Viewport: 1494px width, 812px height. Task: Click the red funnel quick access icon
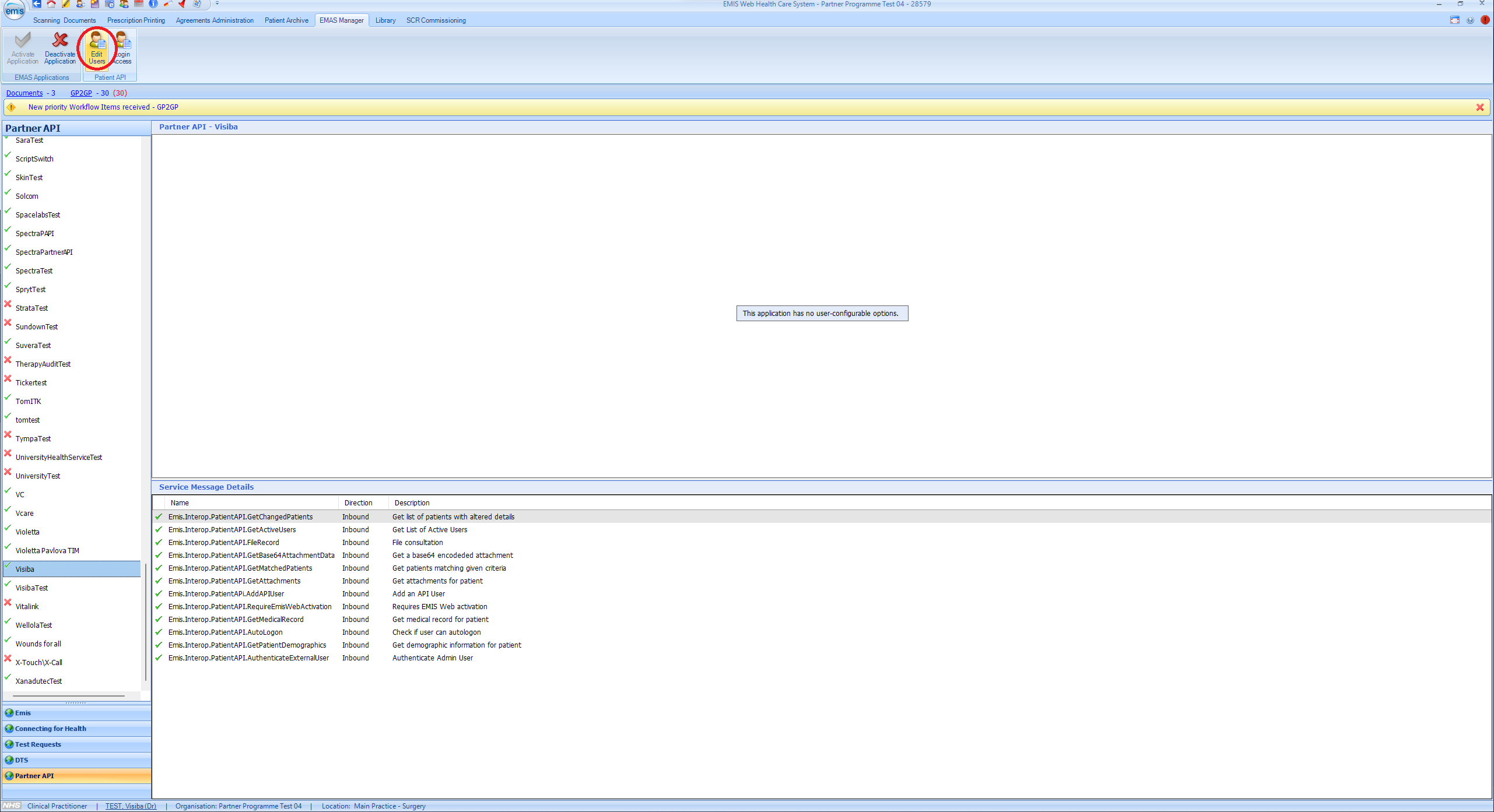183,4
